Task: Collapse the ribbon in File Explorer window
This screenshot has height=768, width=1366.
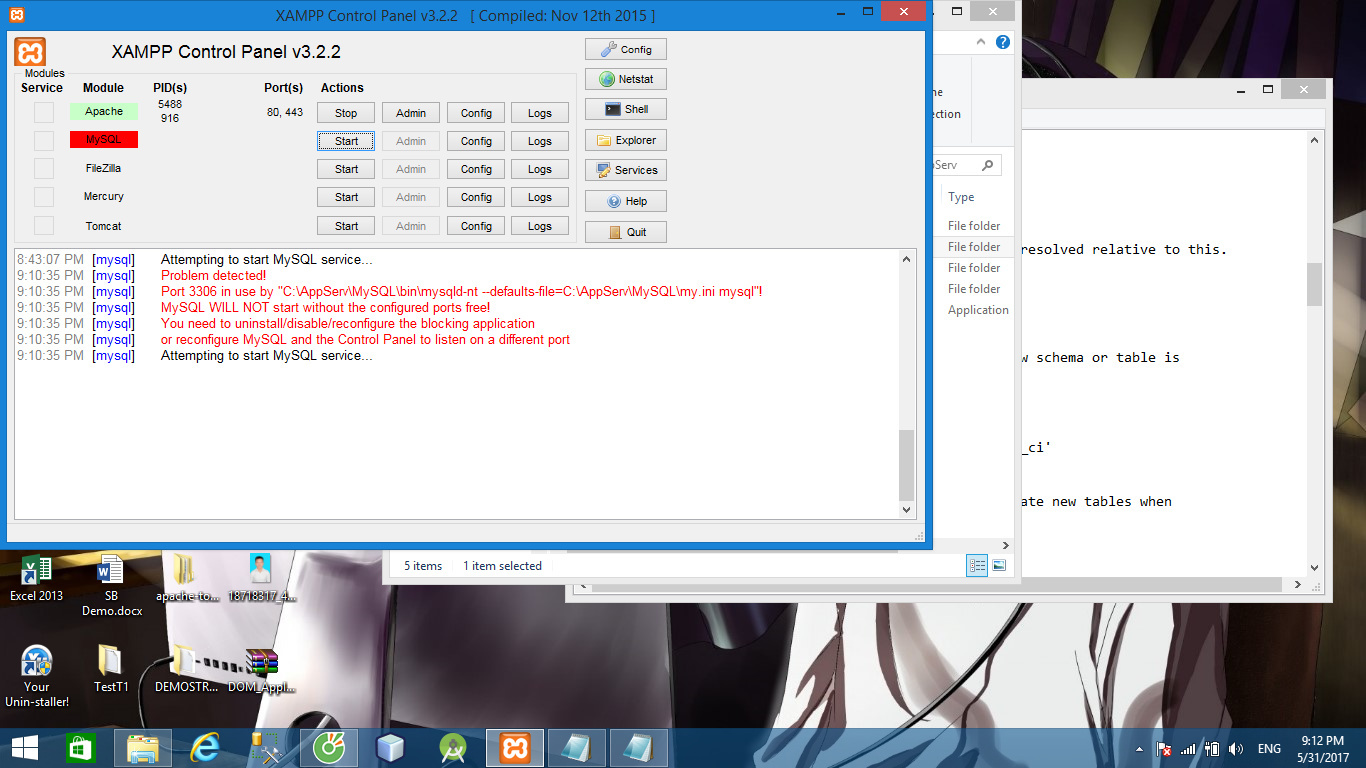Action: [x=981, y=42]
